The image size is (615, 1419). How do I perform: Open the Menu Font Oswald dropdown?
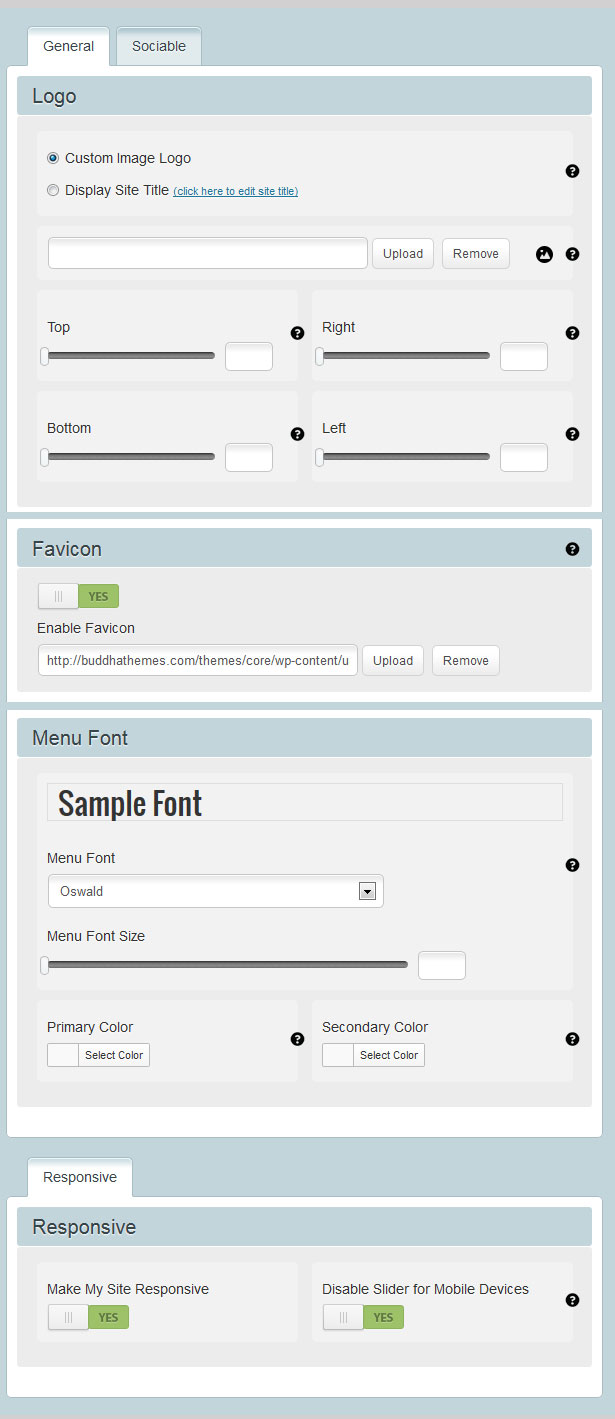point(215,891)
